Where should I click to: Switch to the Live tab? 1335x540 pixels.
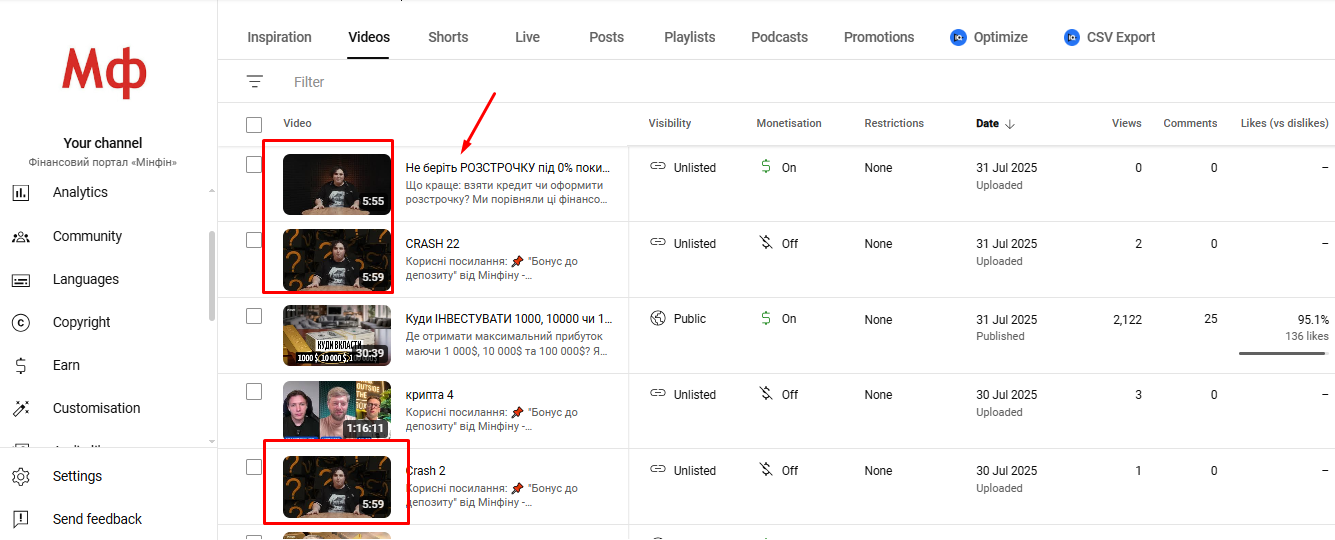click(x=527, y=37)
